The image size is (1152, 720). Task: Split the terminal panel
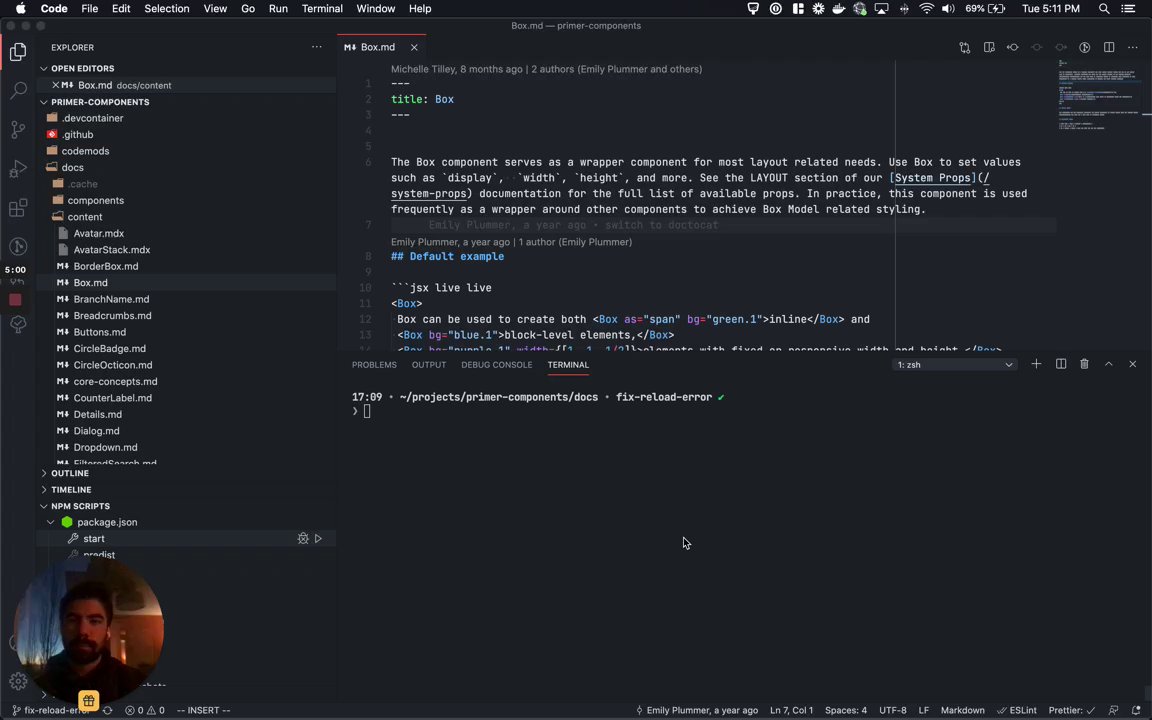pos(1061,364)
